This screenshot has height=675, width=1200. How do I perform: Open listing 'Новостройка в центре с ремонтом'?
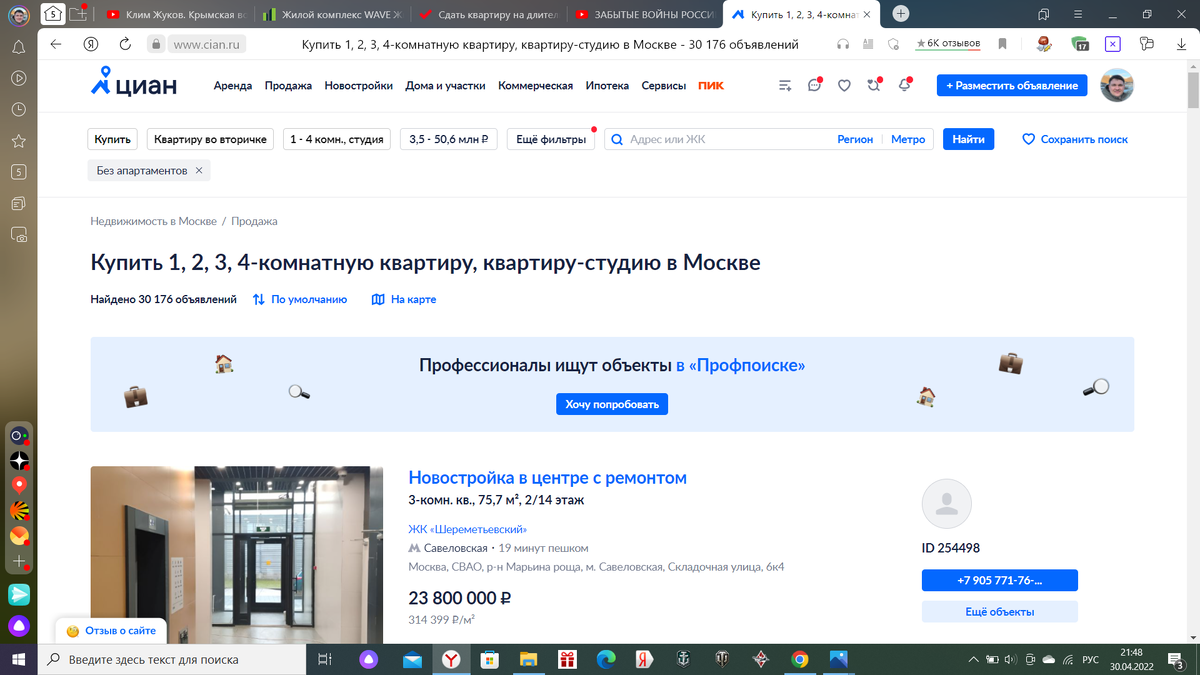coord(547,478)
